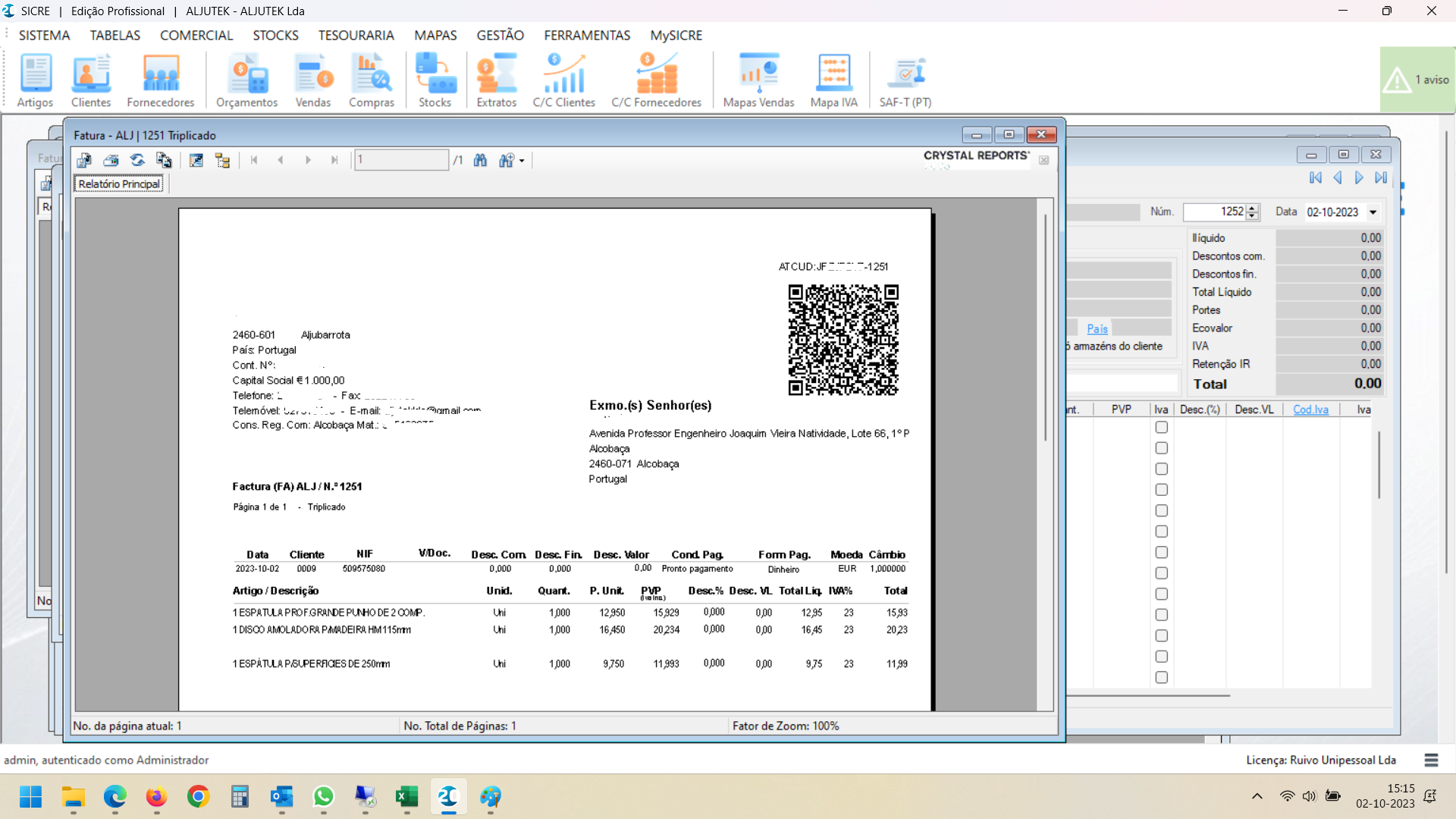Click the binoculars find text icon
This screenshot has width=1456, height=819.
[480, 160]
